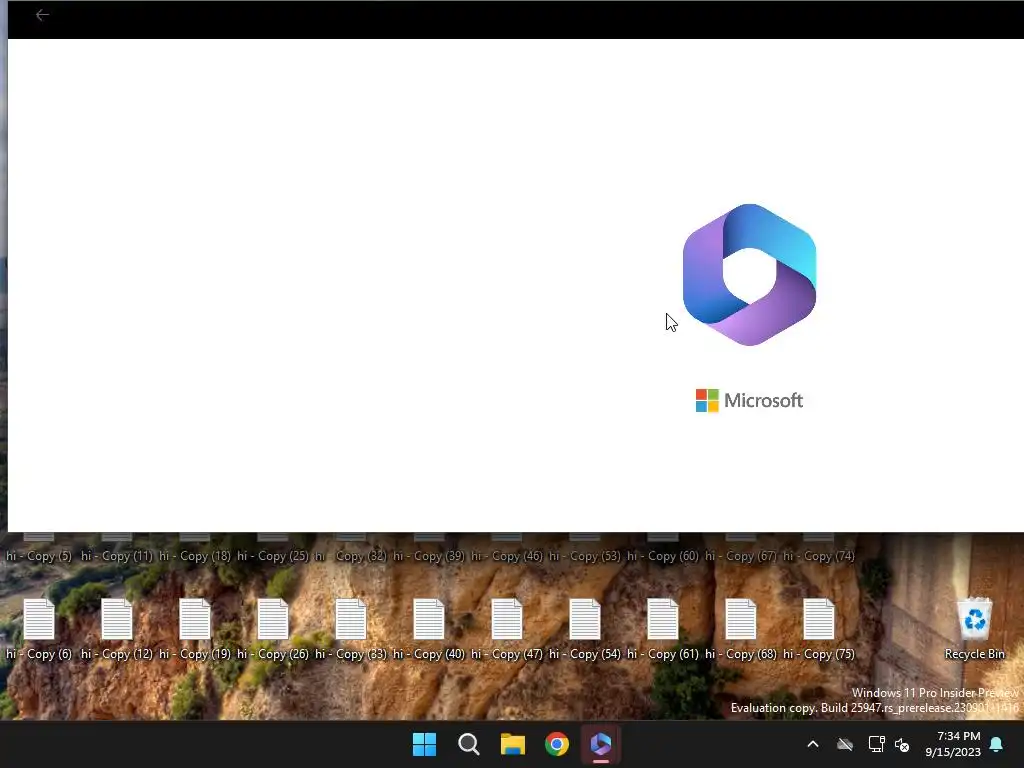Click the label hi - Copy (5)
The height and width of the screenshot is (768, 1024).
click(x=39, y=556)
